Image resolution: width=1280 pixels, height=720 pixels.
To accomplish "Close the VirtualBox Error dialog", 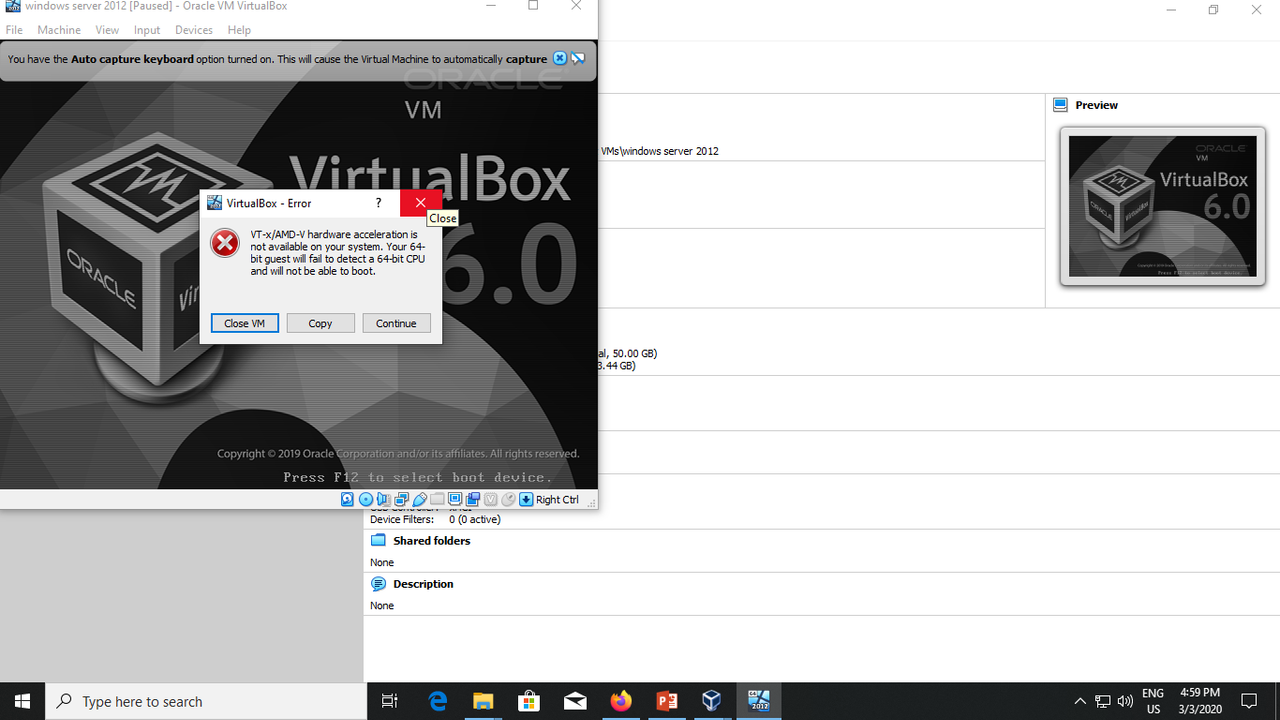I will [420, 203].
